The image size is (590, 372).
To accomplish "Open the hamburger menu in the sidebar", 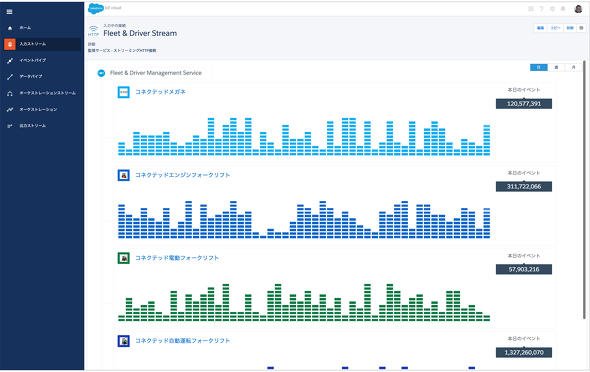I will click(x=9, y=12).
